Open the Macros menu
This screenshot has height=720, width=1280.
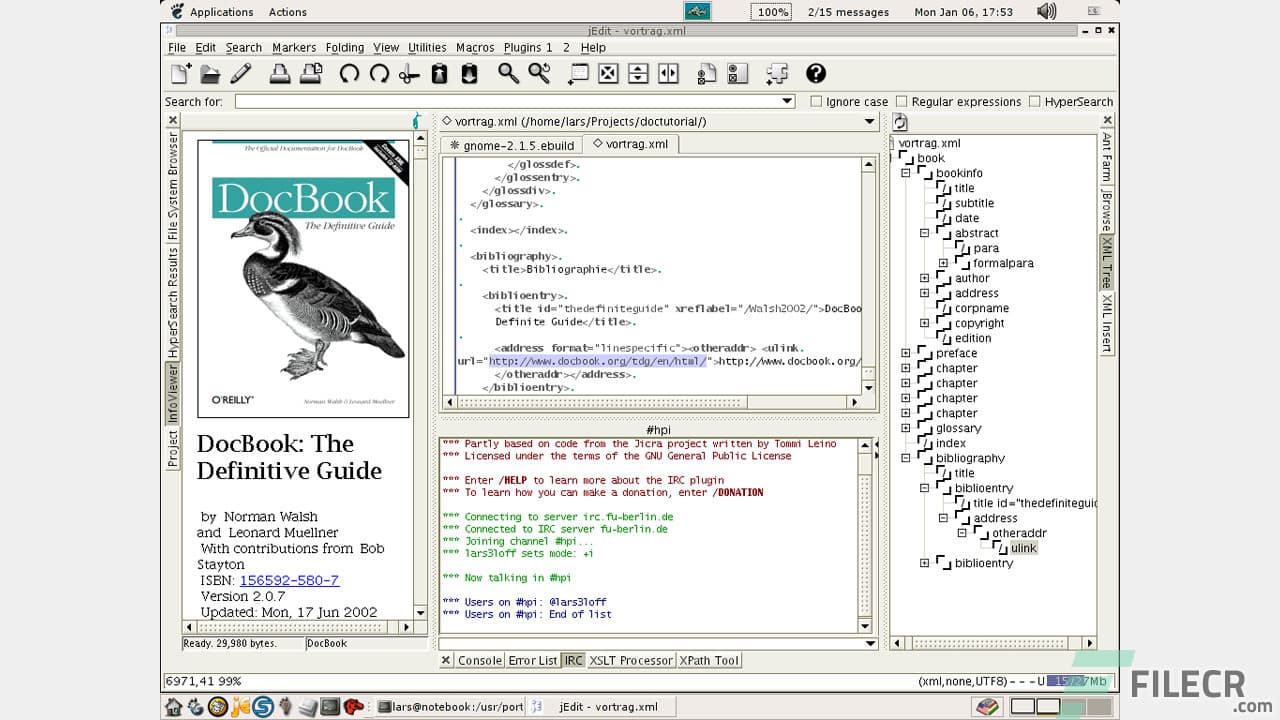(x=475, y=47)
